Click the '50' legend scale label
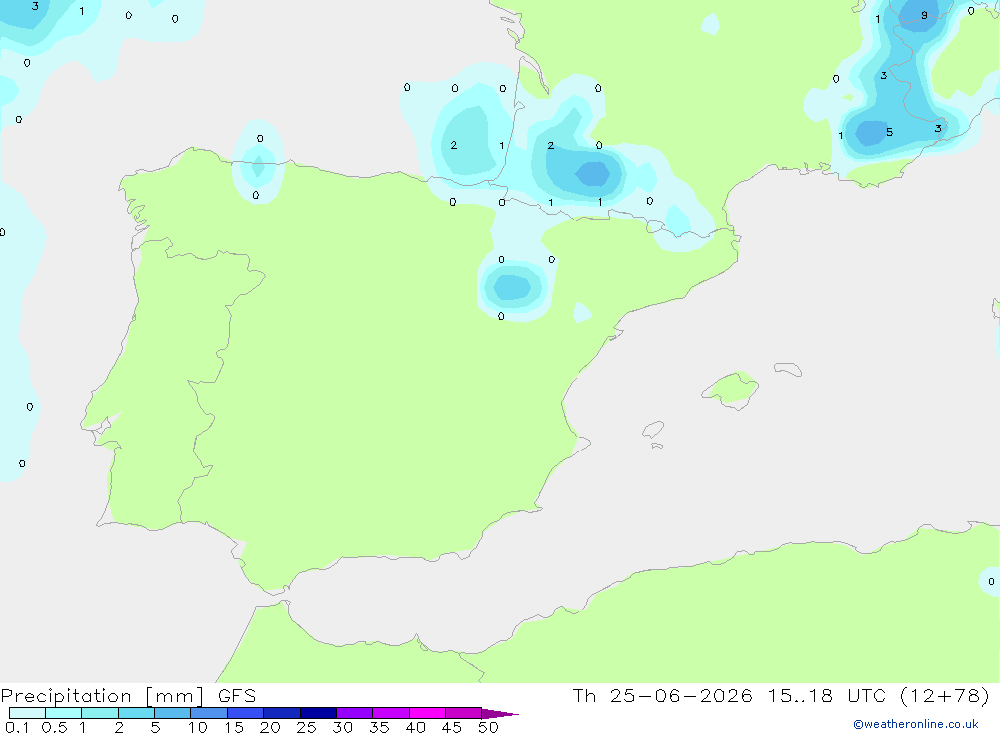 [488, 727]
